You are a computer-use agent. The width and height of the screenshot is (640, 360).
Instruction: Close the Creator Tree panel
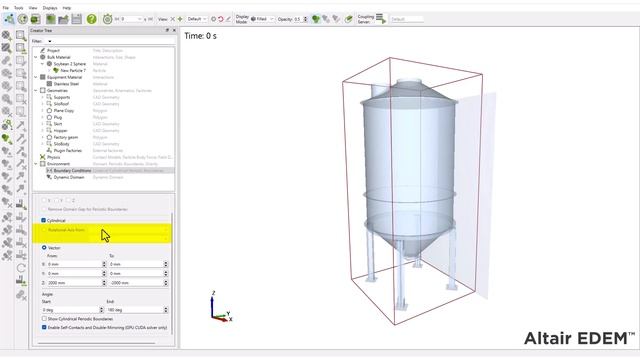pos(174,30)
